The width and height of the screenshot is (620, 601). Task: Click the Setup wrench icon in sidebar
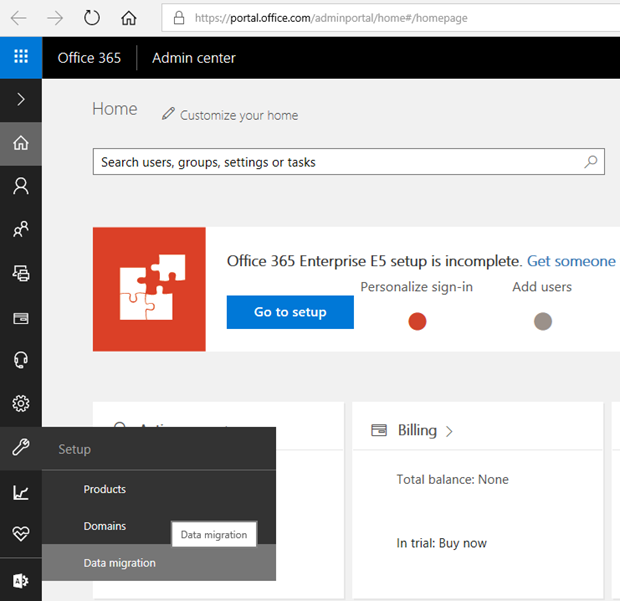21,448
